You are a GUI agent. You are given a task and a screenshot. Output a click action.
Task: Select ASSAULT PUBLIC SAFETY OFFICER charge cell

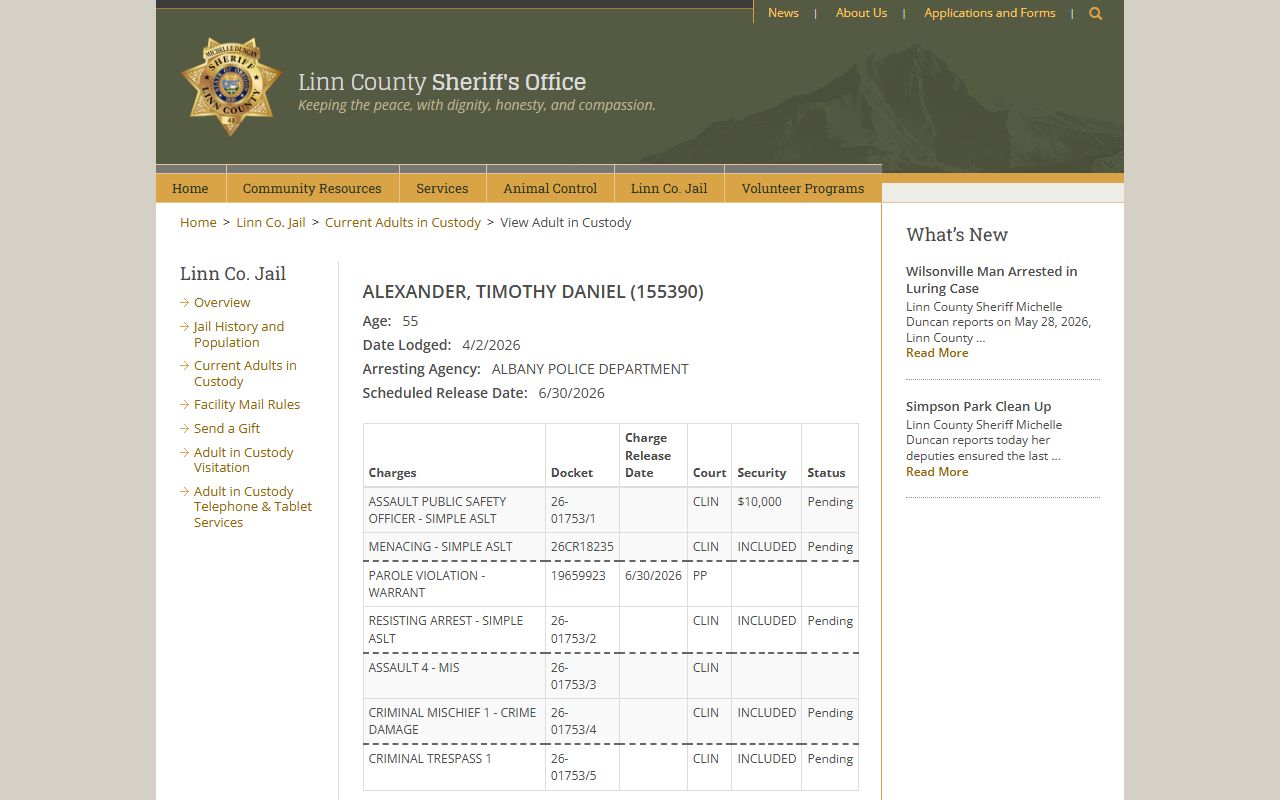454,510
